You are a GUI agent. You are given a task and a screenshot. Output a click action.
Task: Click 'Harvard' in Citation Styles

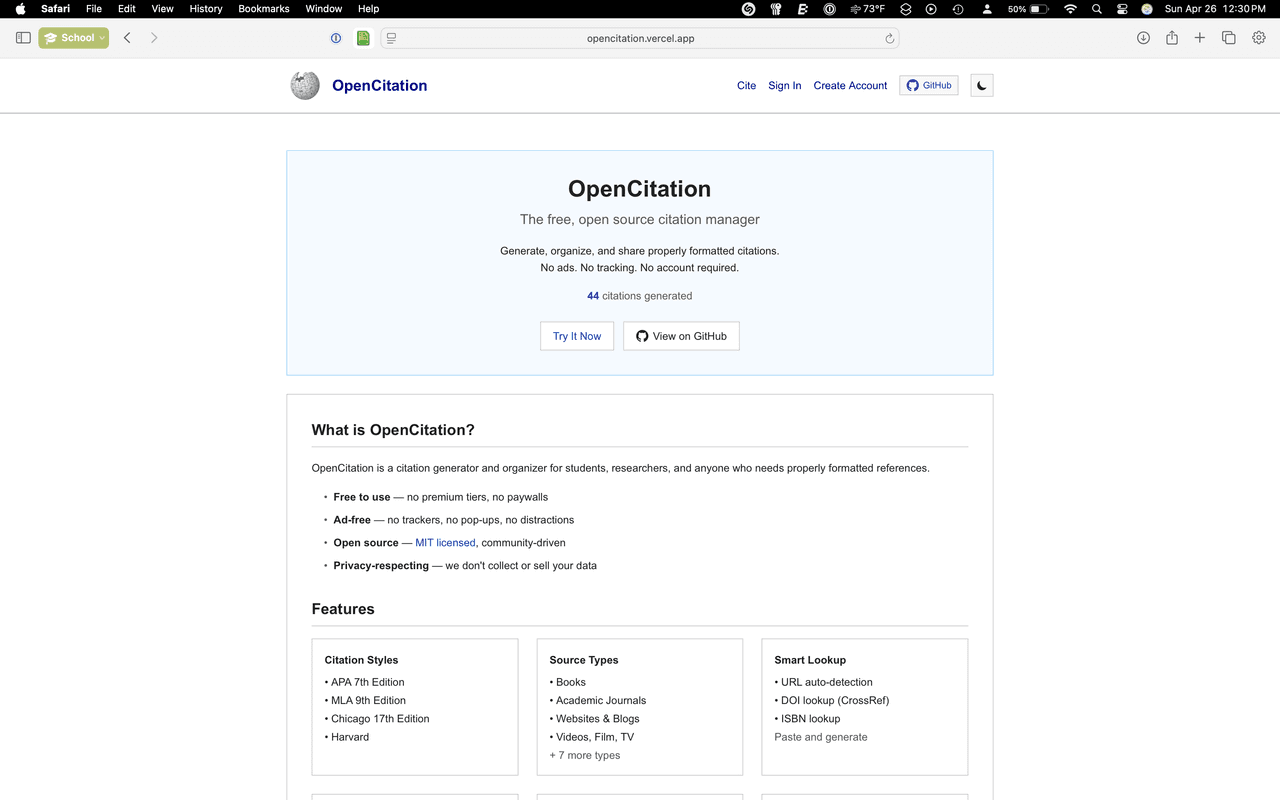(350, 737)
